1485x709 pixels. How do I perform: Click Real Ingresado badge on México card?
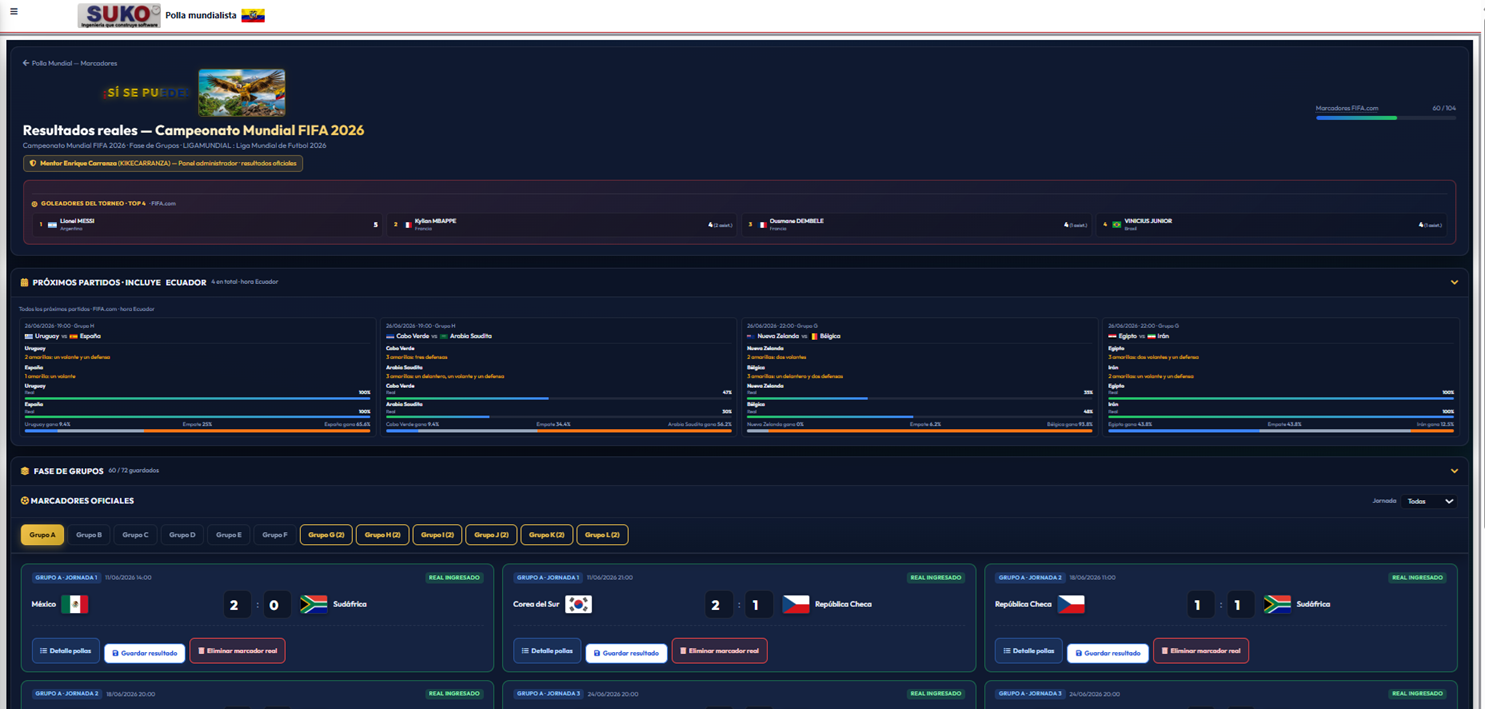click(x=455, y=577)
